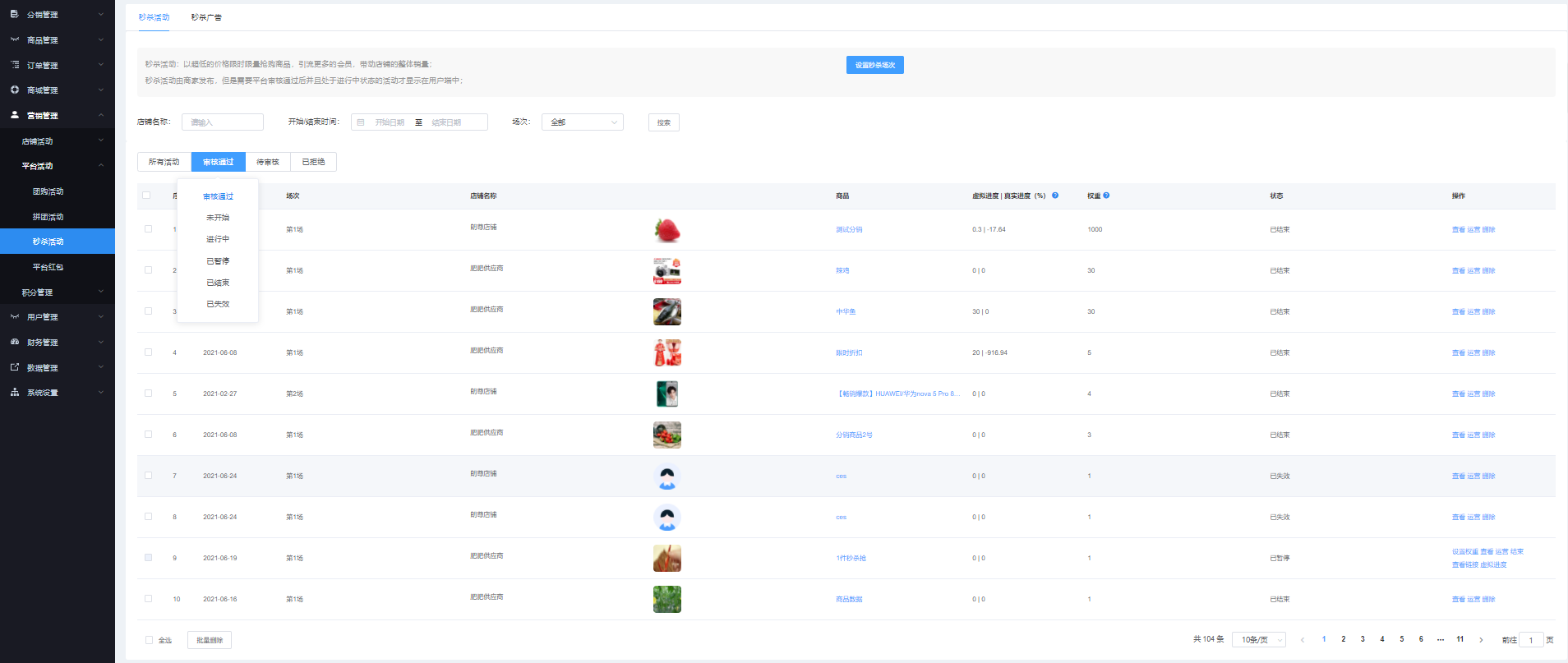Click the 订单管理 sidebar icon
This screenshot has height=663, width=1568.
coord(15,65)
